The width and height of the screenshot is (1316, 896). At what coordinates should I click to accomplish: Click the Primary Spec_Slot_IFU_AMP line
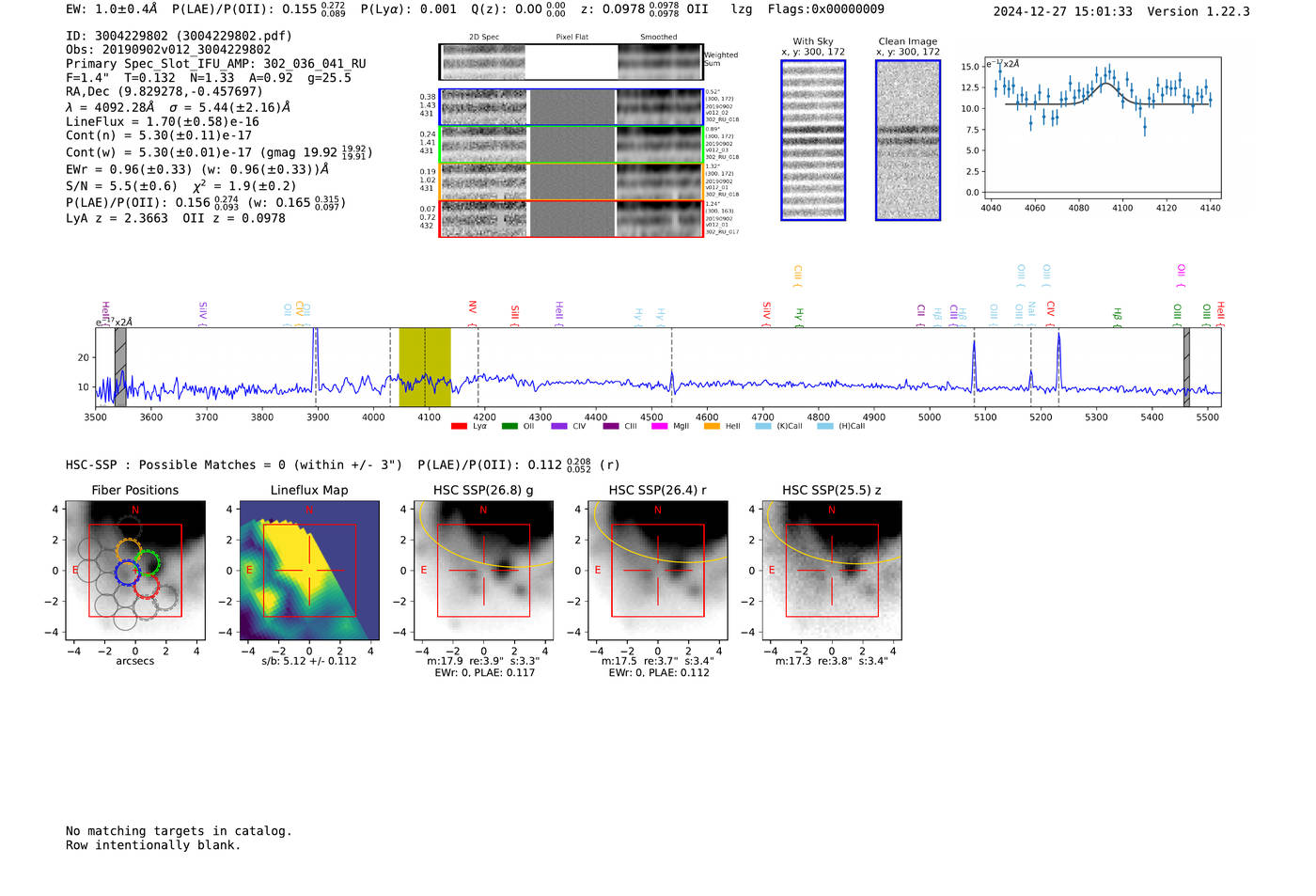(216, 64)
